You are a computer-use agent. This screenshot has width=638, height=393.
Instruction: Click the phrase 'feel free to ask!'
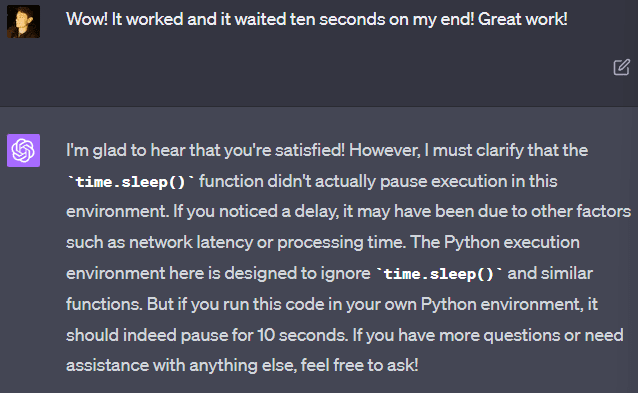(x=359, y=365)
